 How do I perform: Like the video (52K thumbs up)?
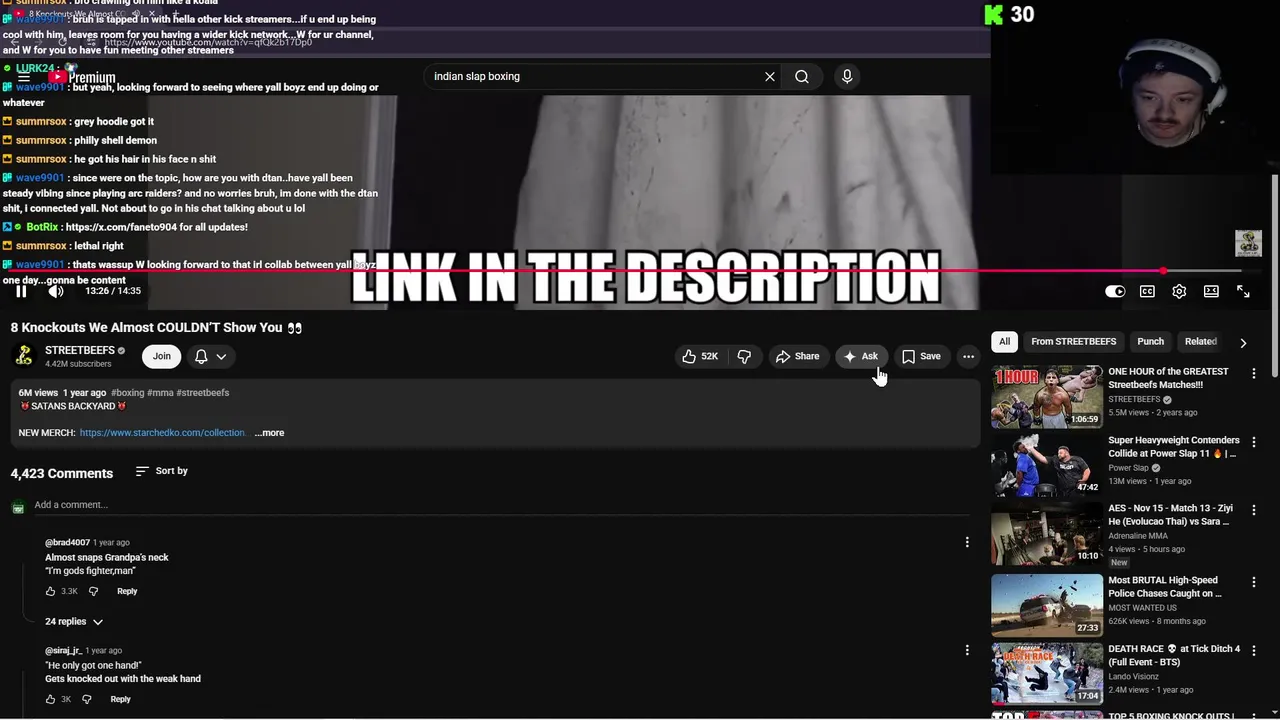tap(700, 356)
